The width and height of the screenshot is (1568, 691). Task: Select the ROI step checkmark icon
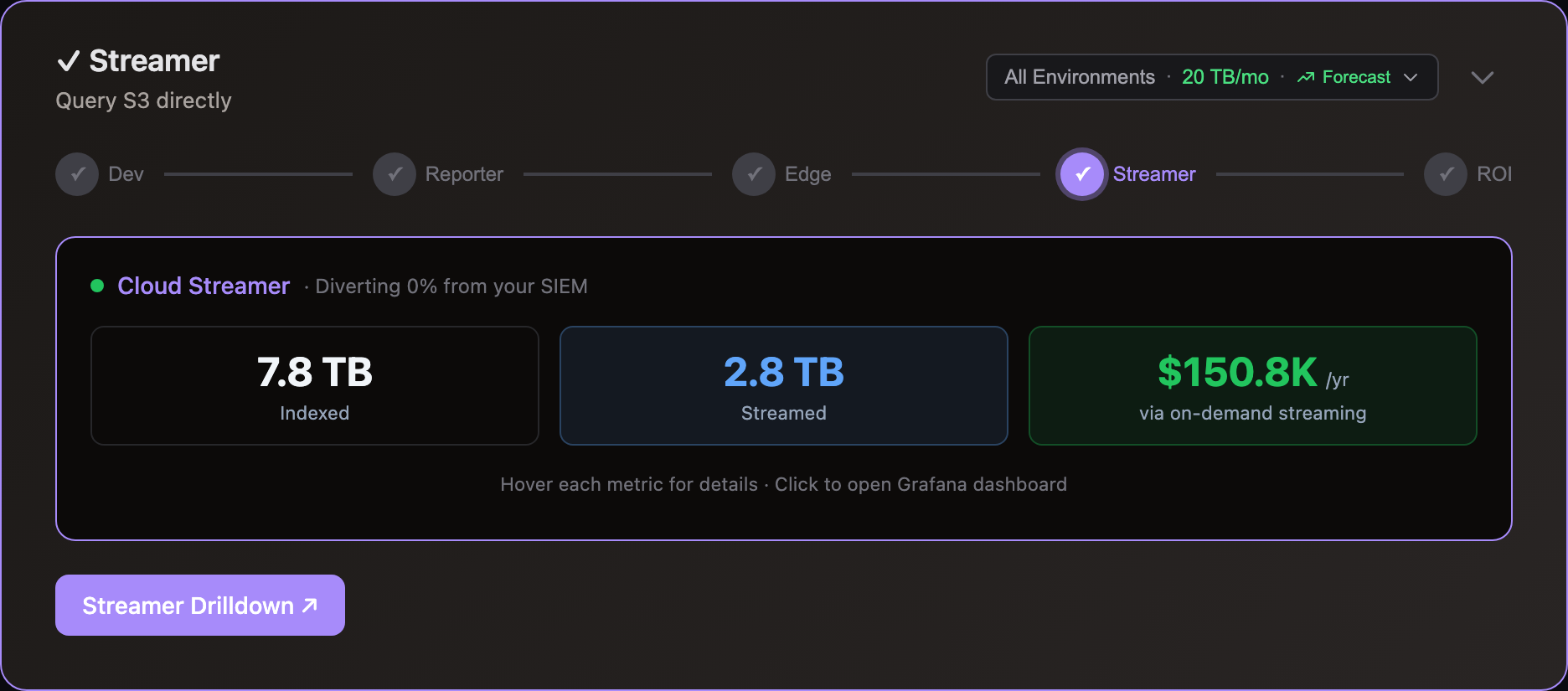(x=1445, y=174)
